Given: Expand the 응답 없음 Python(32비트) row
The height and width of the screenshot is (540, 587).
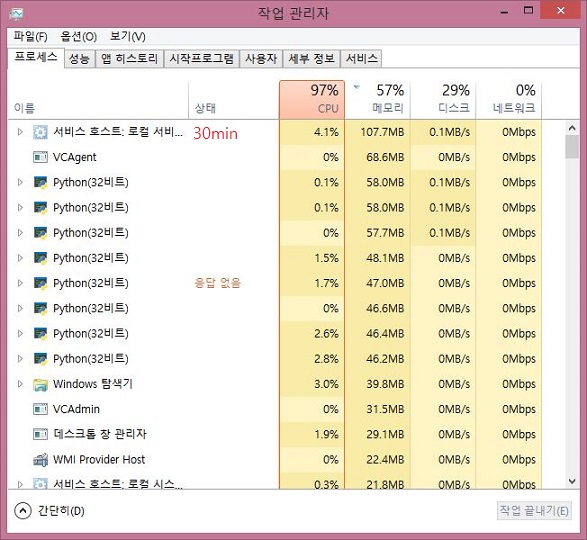Looking at the screenshot, I should point(20,283).
